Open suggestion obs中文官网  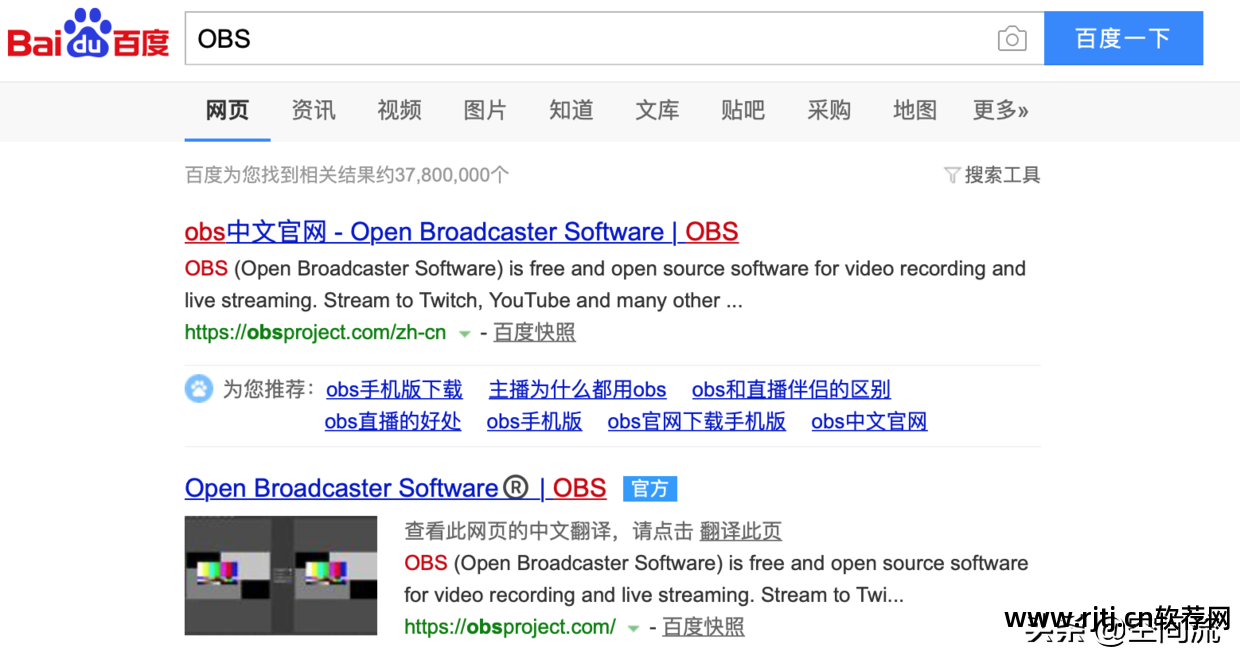(x=869, y=421)
